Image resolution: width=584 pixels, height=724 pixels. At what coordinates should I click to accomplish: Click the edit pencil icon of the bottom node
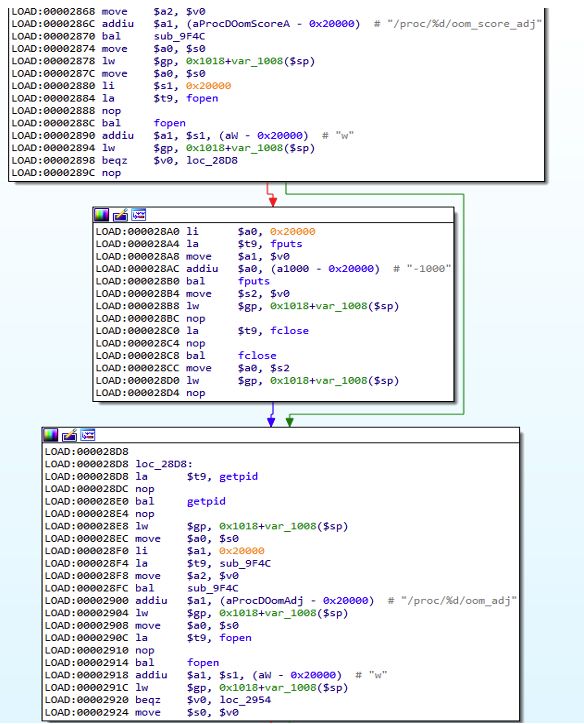click(69, 435)
